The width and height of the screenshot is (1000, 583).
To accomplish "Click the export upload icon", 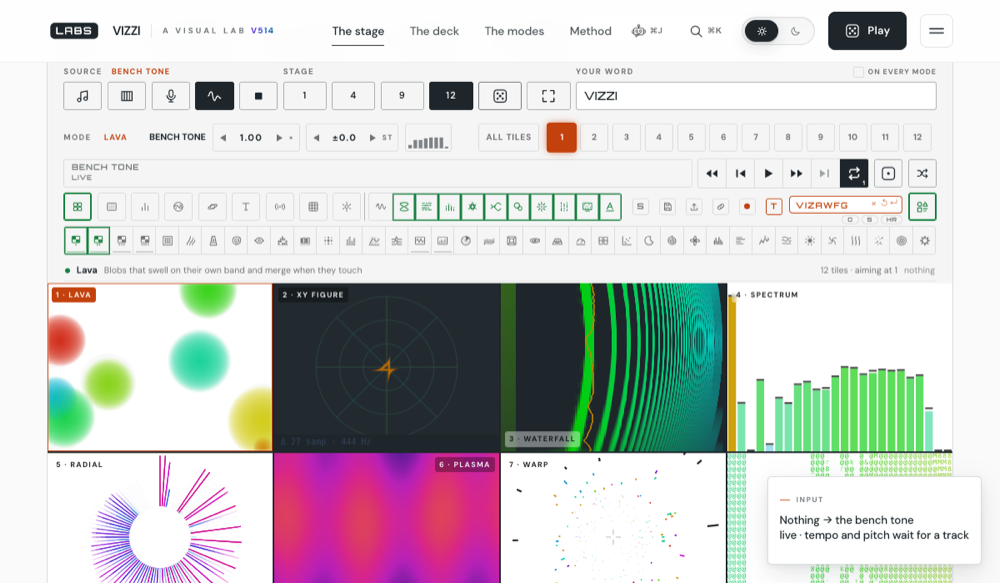I will (x=694, y=207).
